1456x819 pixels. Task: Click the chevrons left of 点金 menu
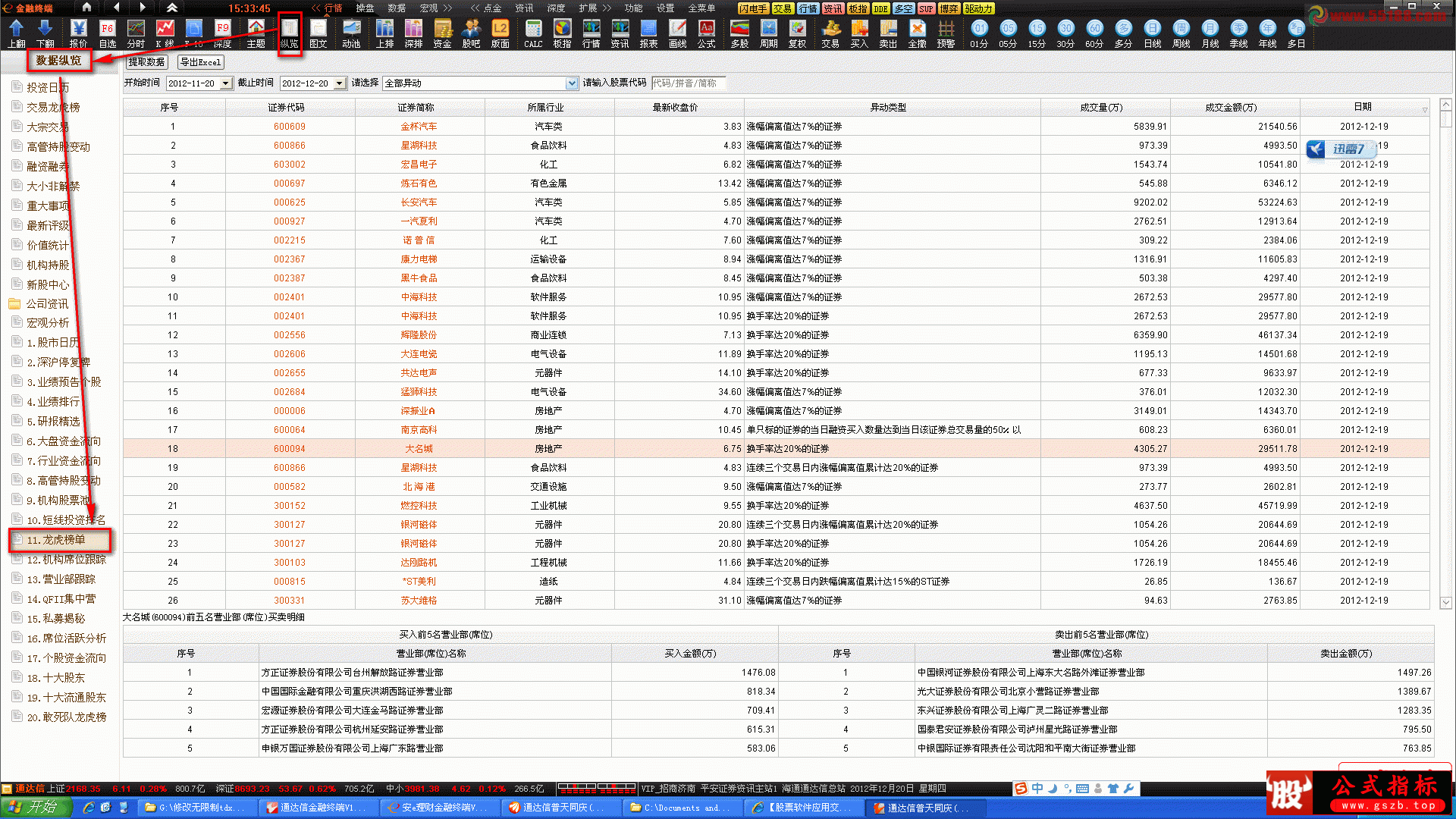pos(475,8)
